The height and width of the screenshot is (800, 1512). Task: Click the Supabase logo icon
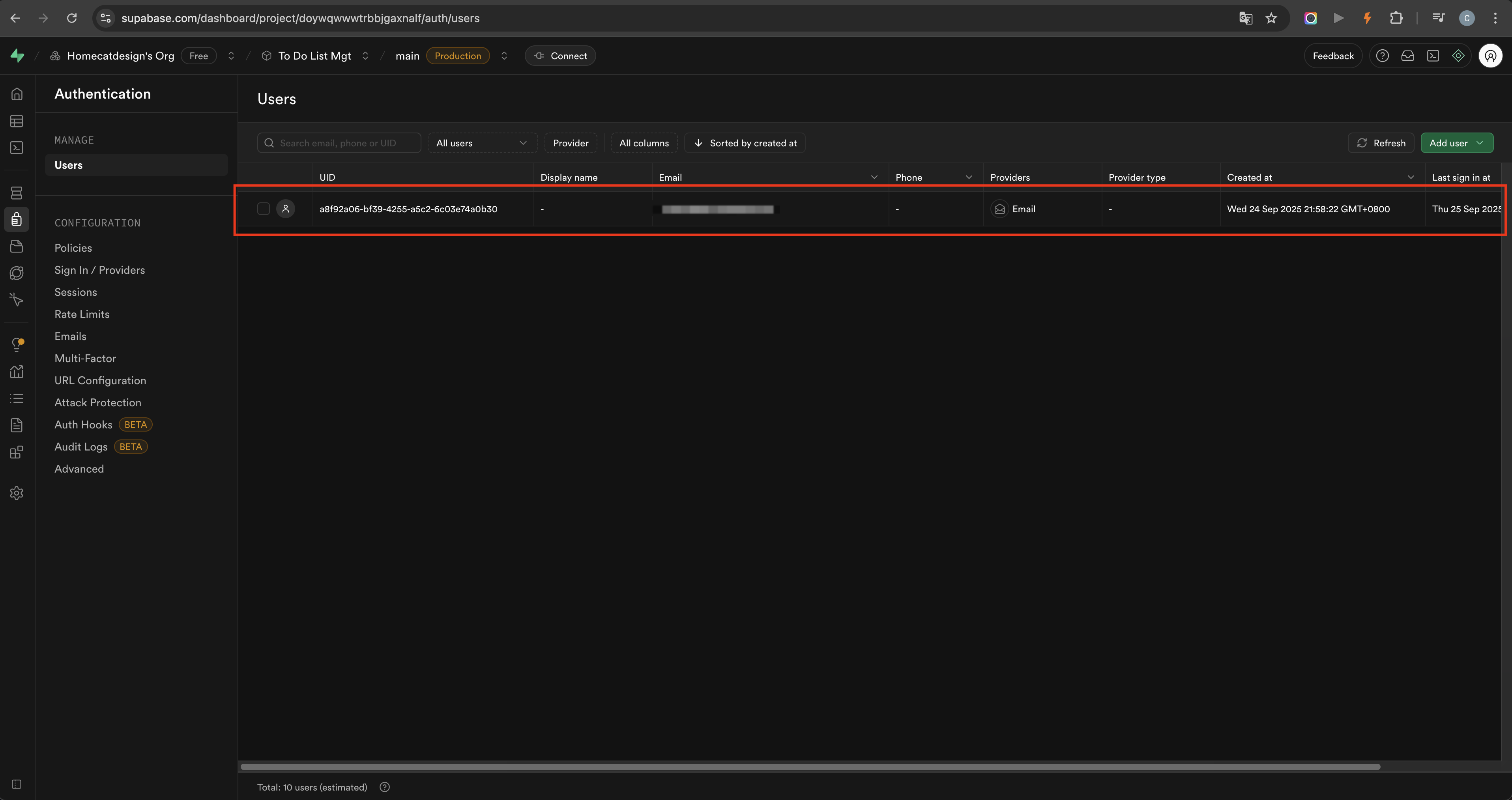(x=18, y=56)
